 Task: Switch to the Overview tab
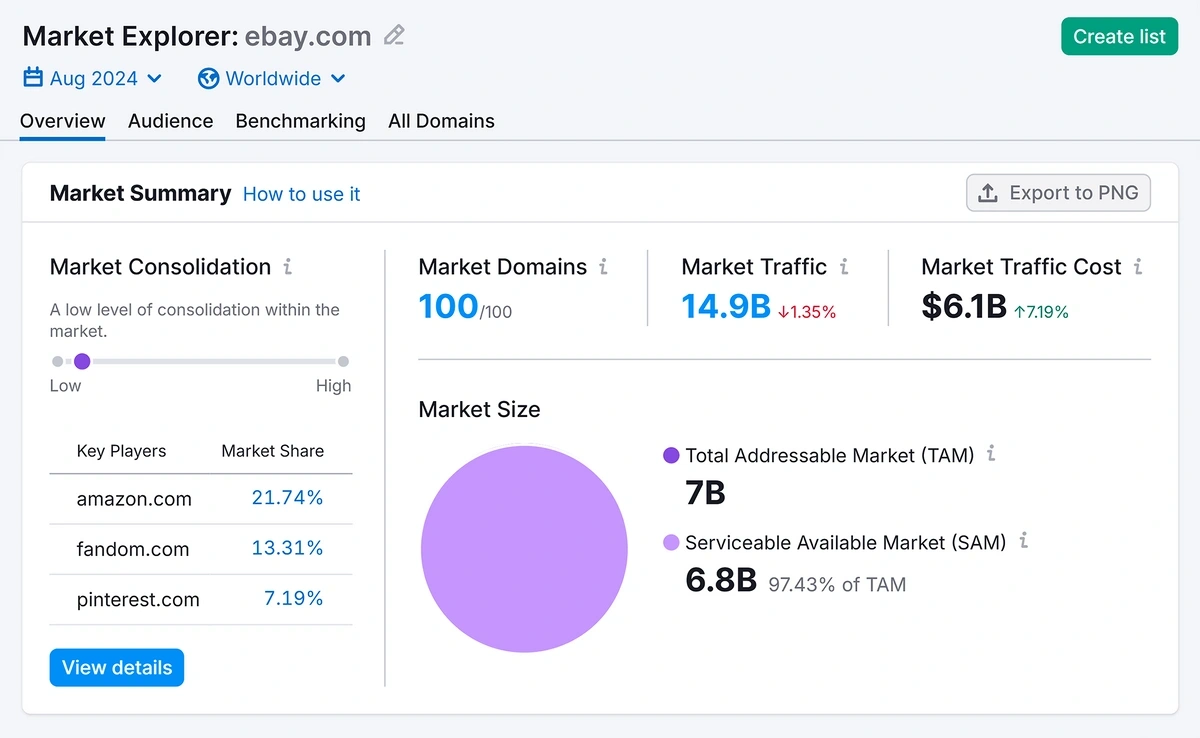click(x=62, y=121)
